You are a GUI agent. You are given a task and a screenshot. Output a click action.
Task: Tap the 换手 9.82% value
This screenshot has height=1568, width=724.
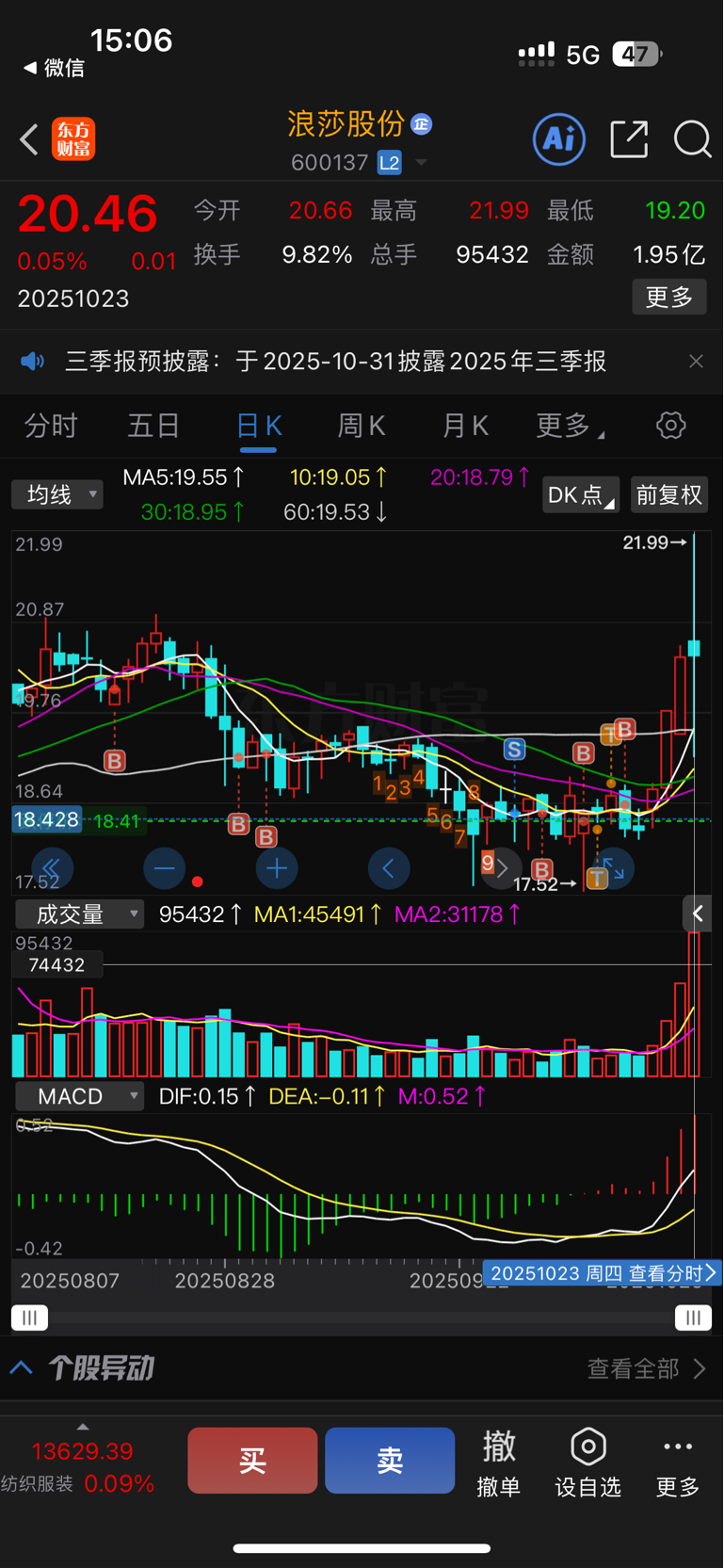(x=317, y=254)
